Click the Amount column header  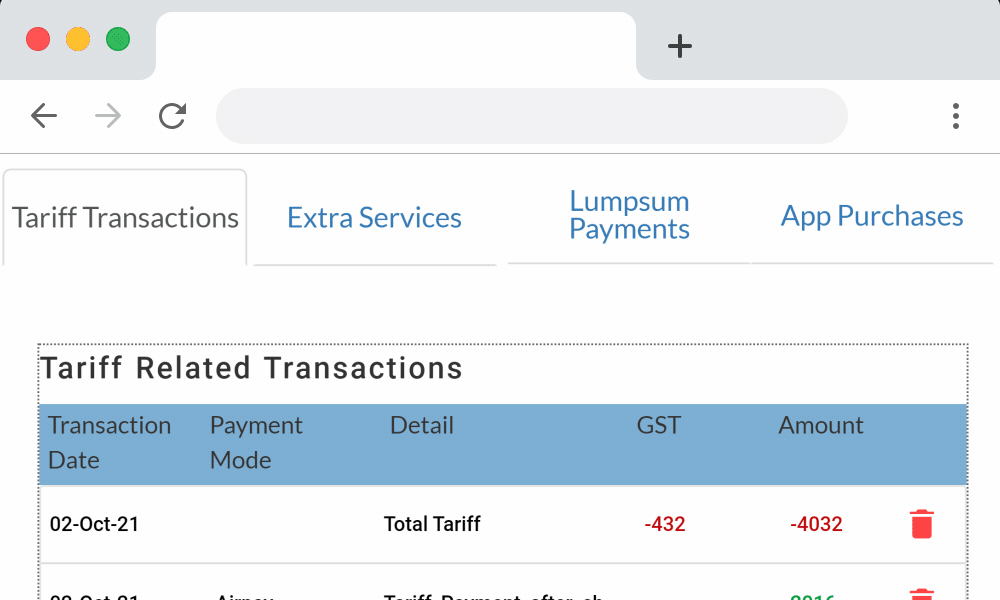820,425
